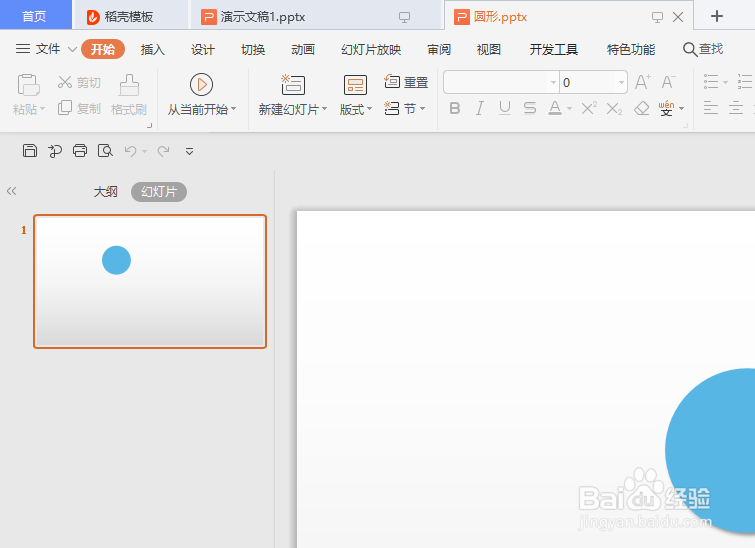
Task: Click the Print icon in quick toolbar
Action: (x=80, y=151)
